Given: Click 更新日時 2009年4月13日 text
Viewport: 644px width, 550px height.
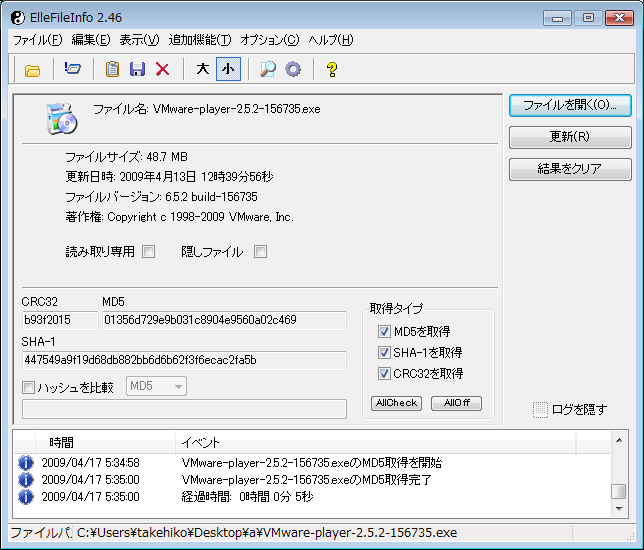Looking at the screenshot, I should (x=169, y=177).
